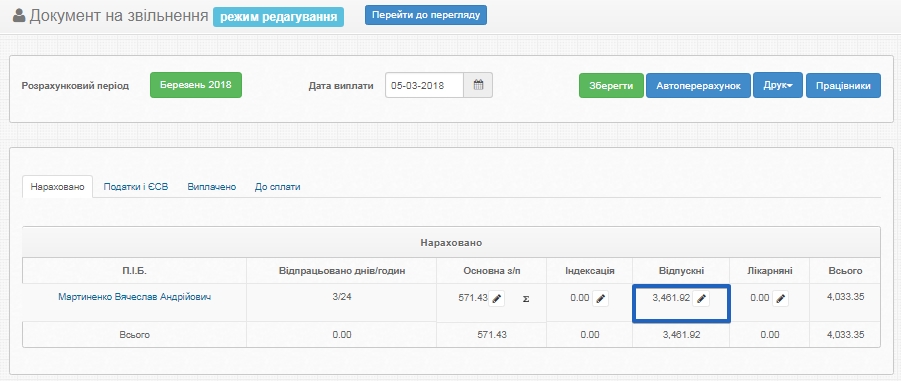Click the Всього row label
The height and width of the screenshot is (381, 901).
click(x=134, y=334)
